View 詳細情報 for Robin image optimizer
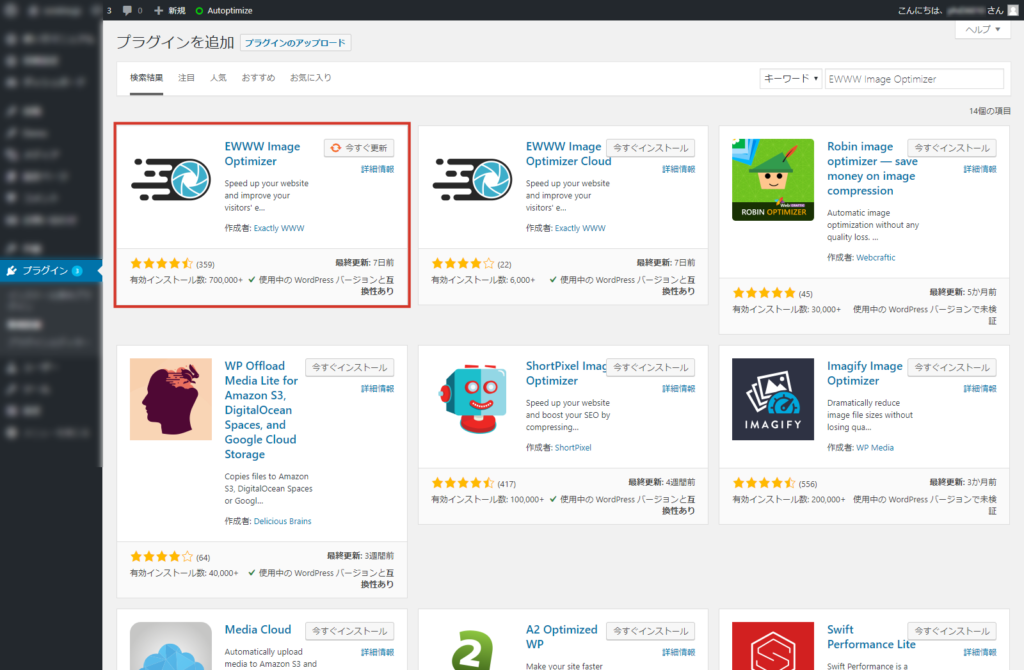 980,169
